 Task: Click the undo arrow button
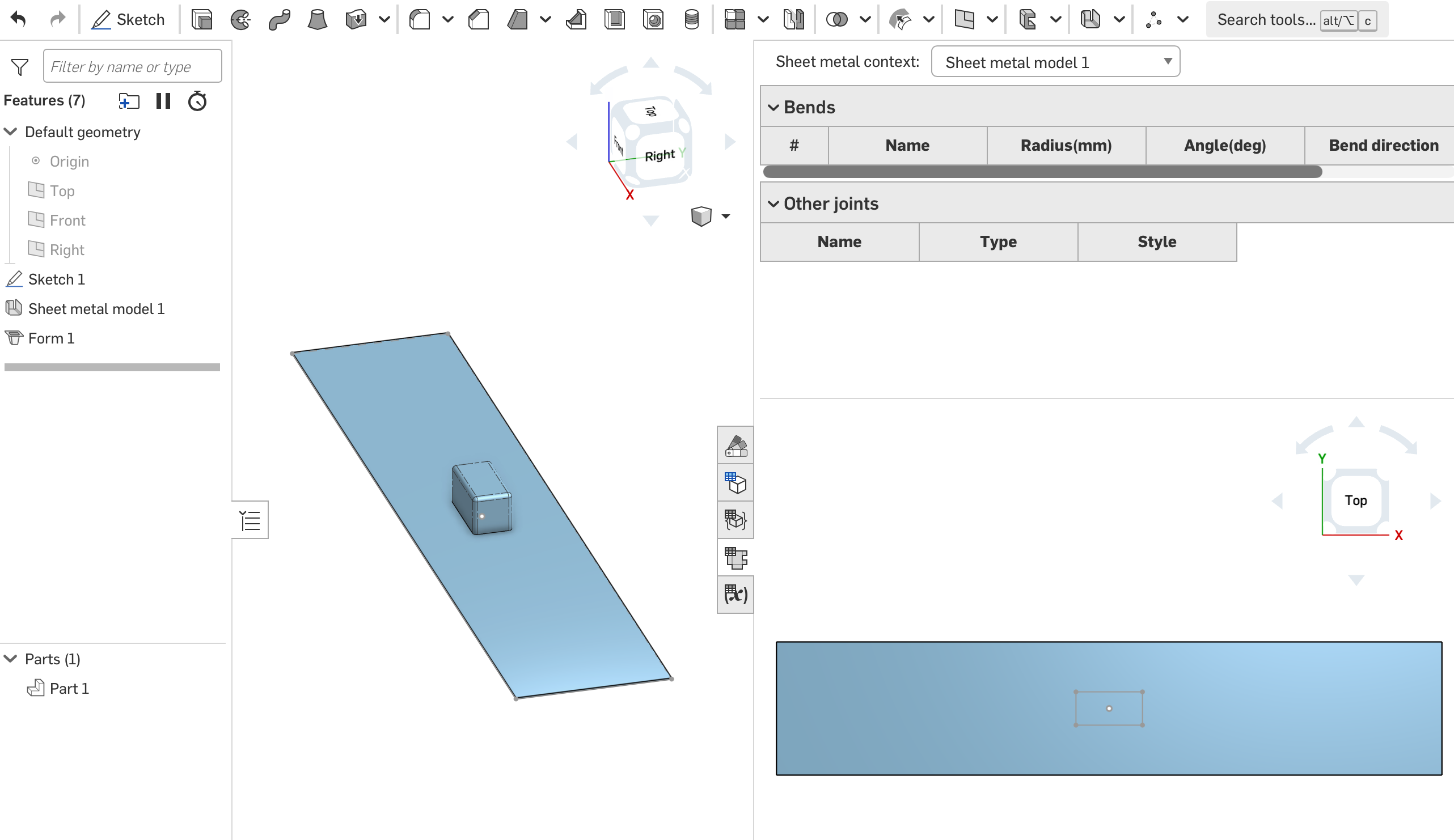[19, 20]
